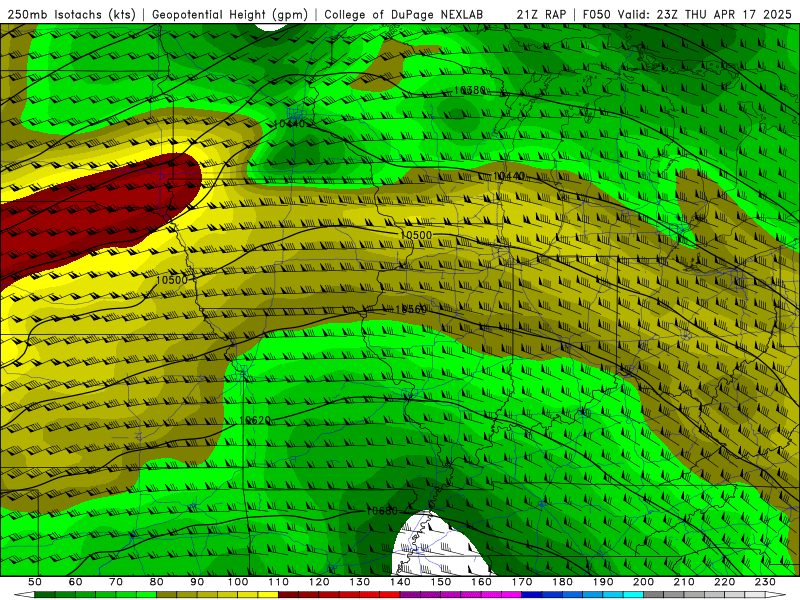Select the 160 value on the colorbar scale
The image size is (800, 600).
pos(482,582)
